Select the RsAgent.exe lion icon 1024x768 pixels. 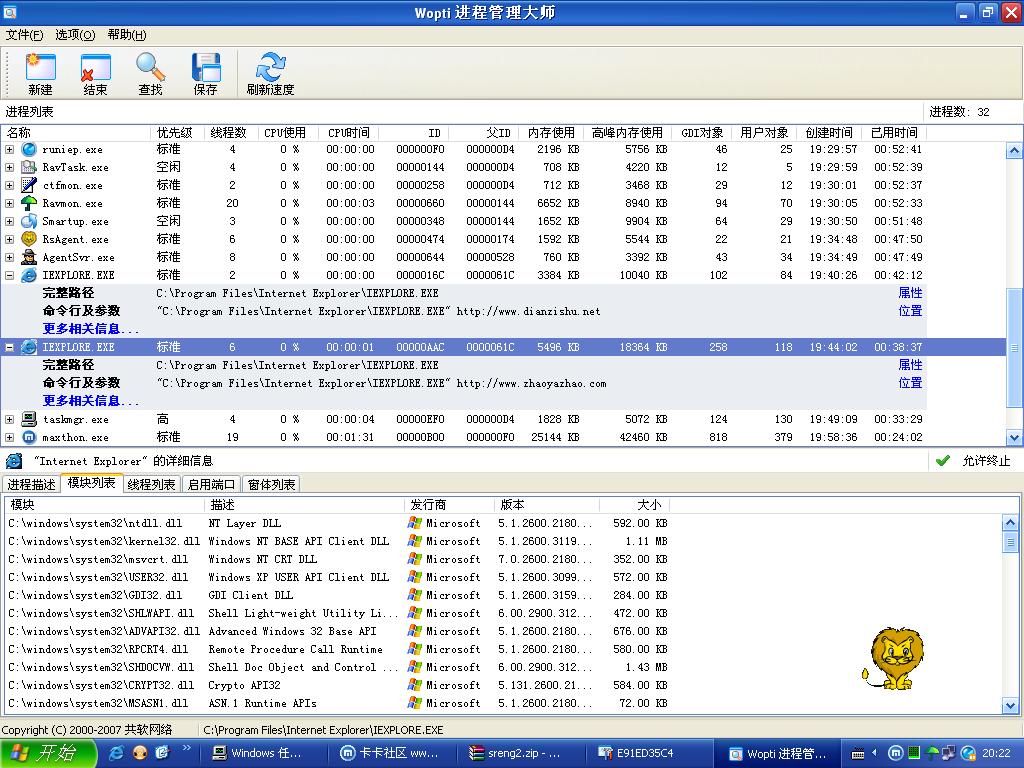coord(29,239)
